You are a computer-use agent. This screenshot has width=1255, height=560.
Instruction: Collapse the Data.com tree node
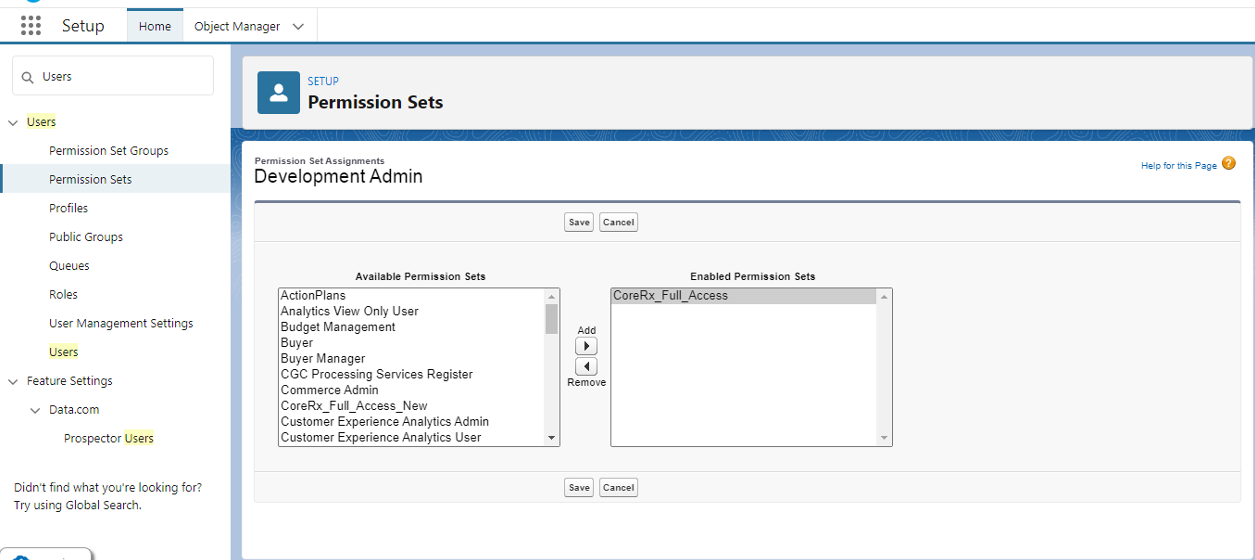coord(35,410)
